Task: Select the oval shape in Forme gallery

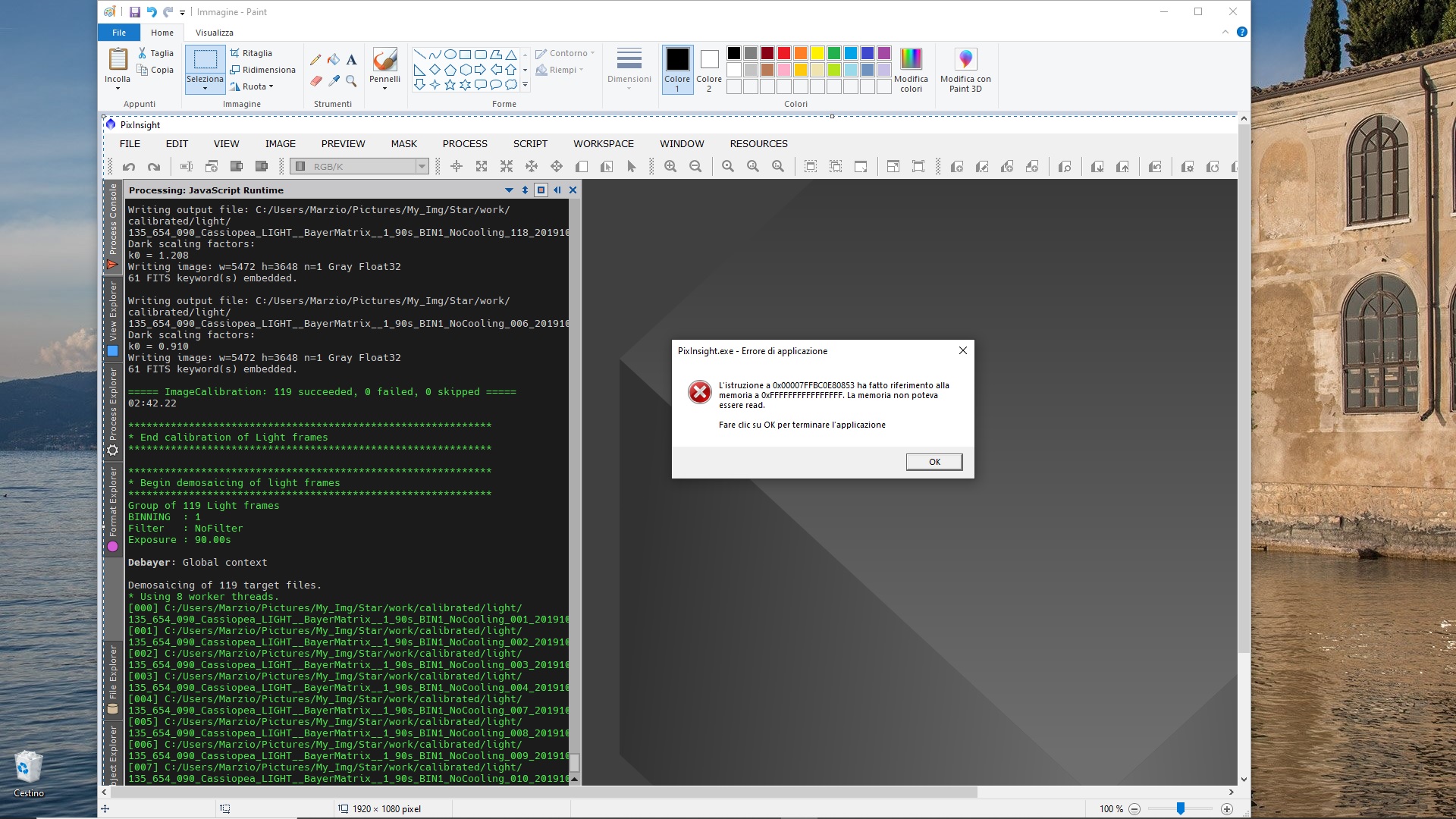Action: click(x=450, y=55)
